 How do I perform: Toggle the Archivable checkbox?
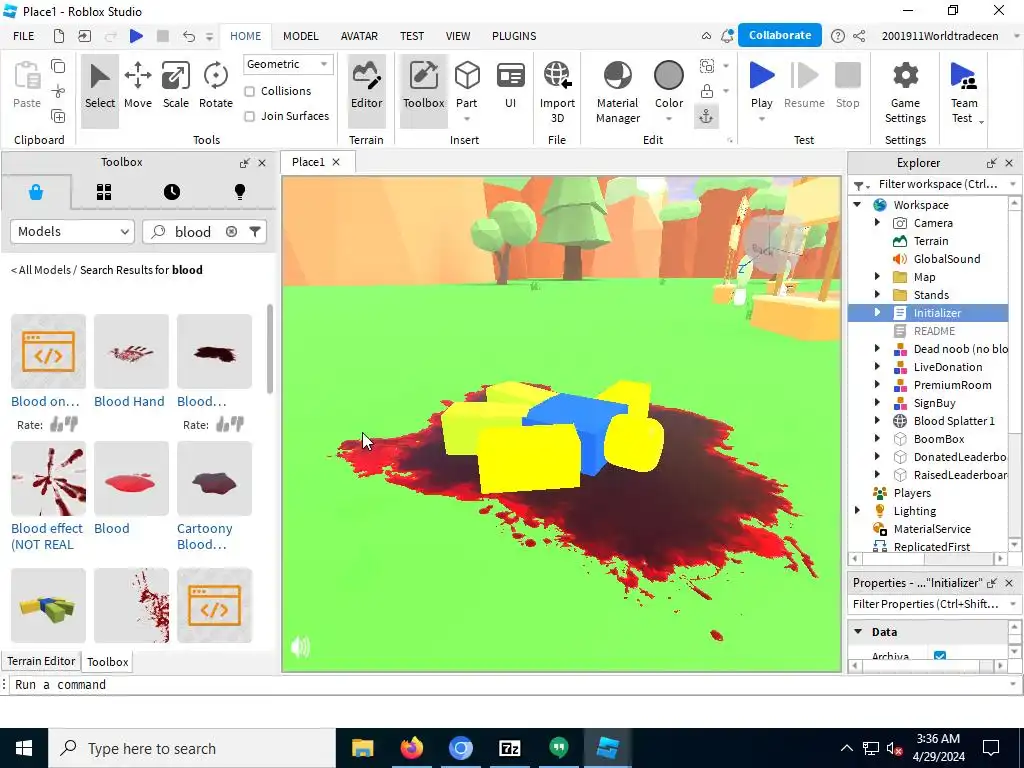[x=940, y=656]
